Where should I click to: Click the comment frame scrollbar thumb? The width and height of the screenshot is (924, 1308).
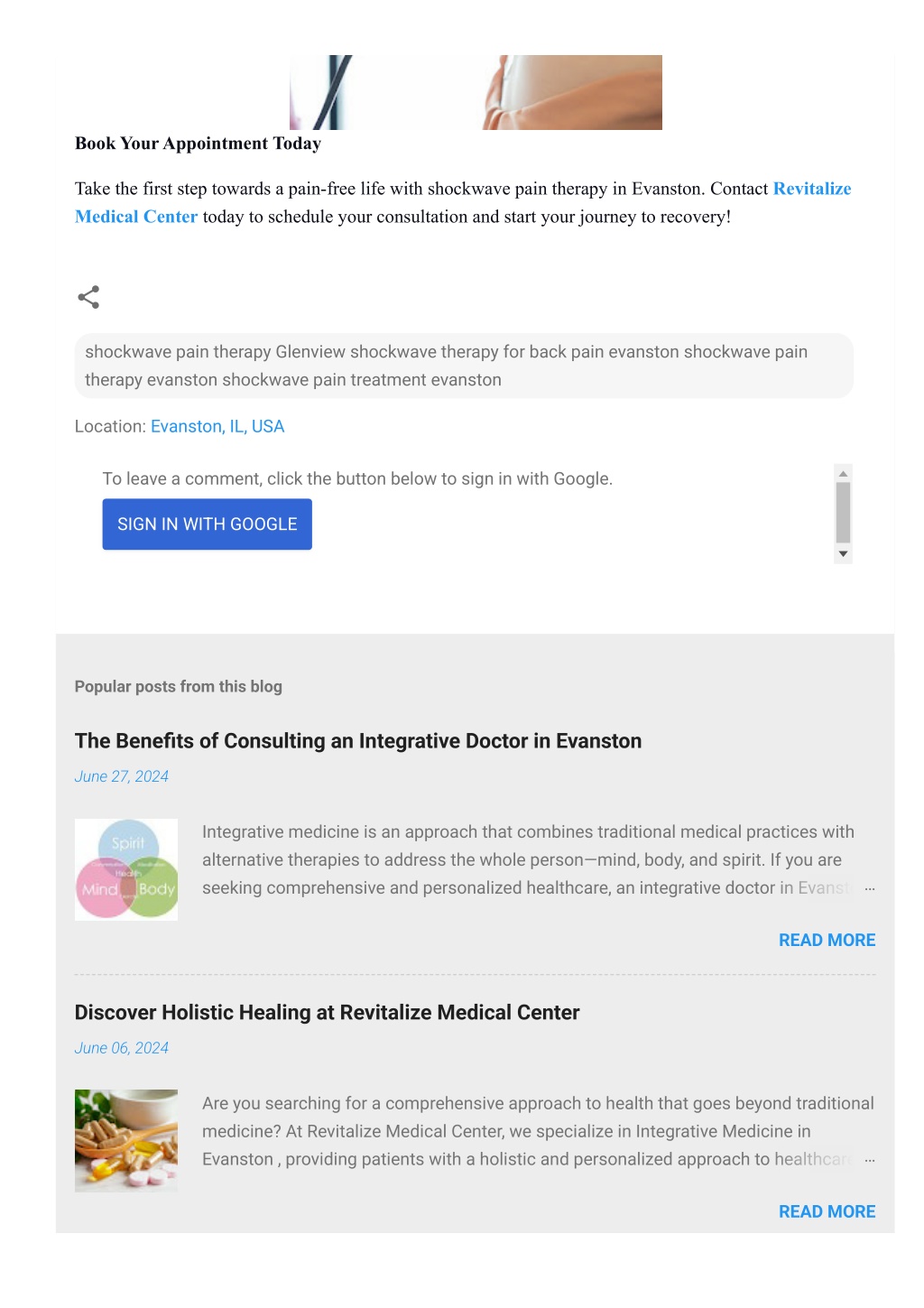point(843,512)
